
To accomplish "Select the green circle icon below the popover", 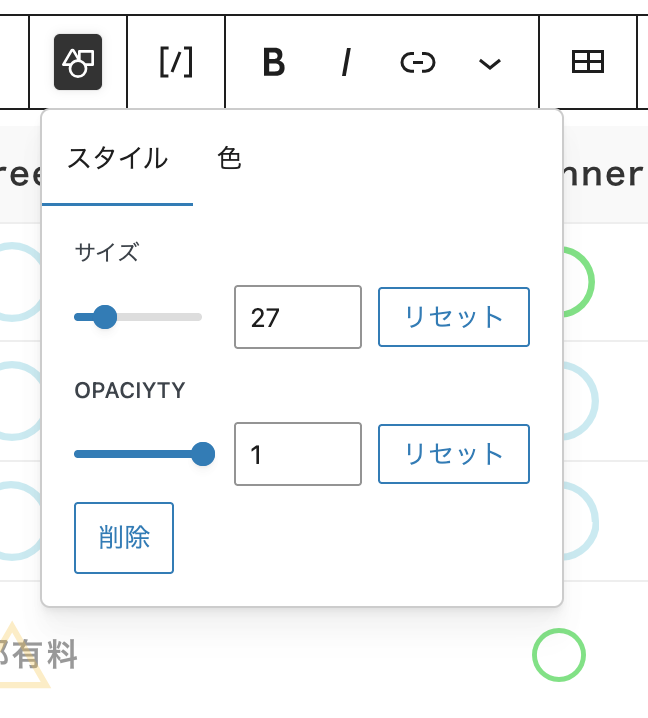I will click(558, 655).
